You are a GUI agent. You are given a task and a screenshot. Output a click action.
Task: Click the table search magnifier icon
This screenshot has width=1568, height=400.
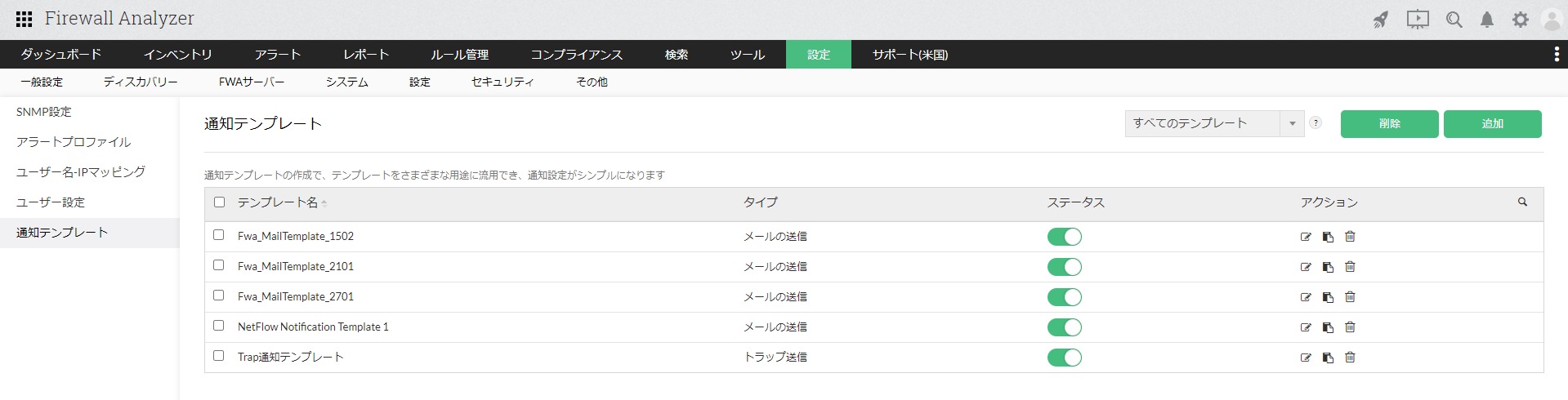1522,202
